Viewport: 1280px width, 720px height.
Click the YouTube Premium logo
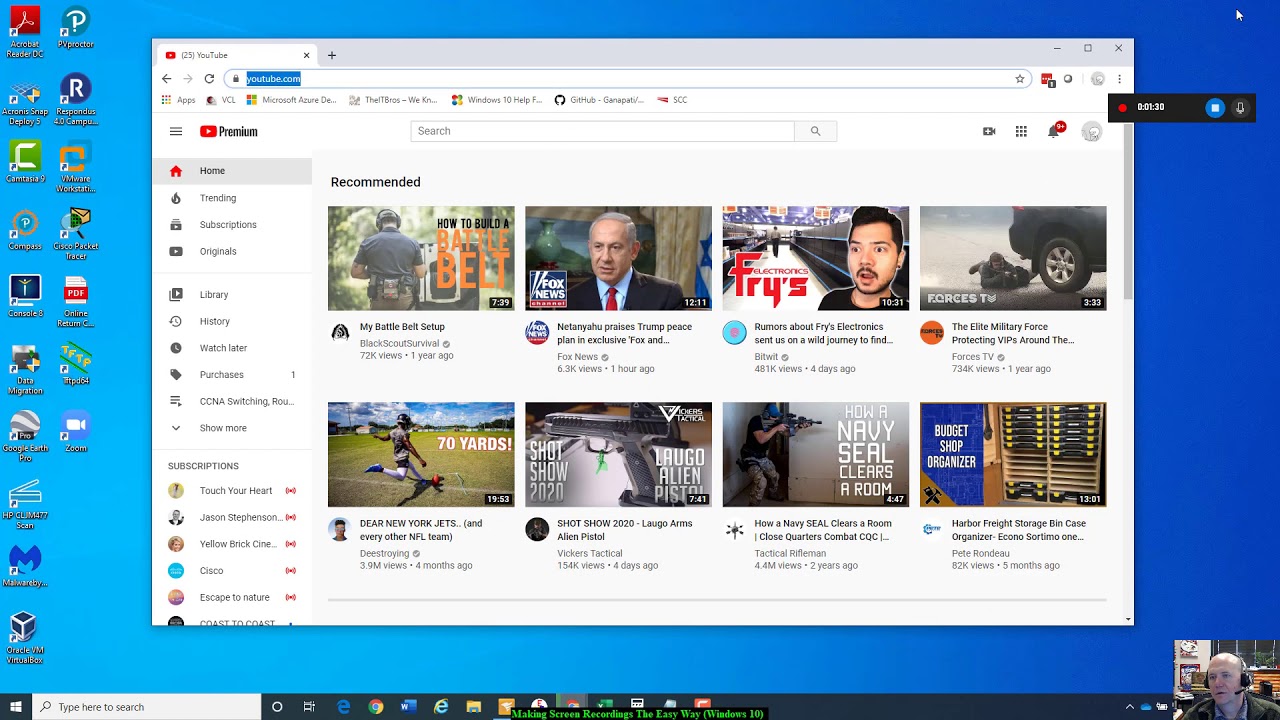coord(229,131)
